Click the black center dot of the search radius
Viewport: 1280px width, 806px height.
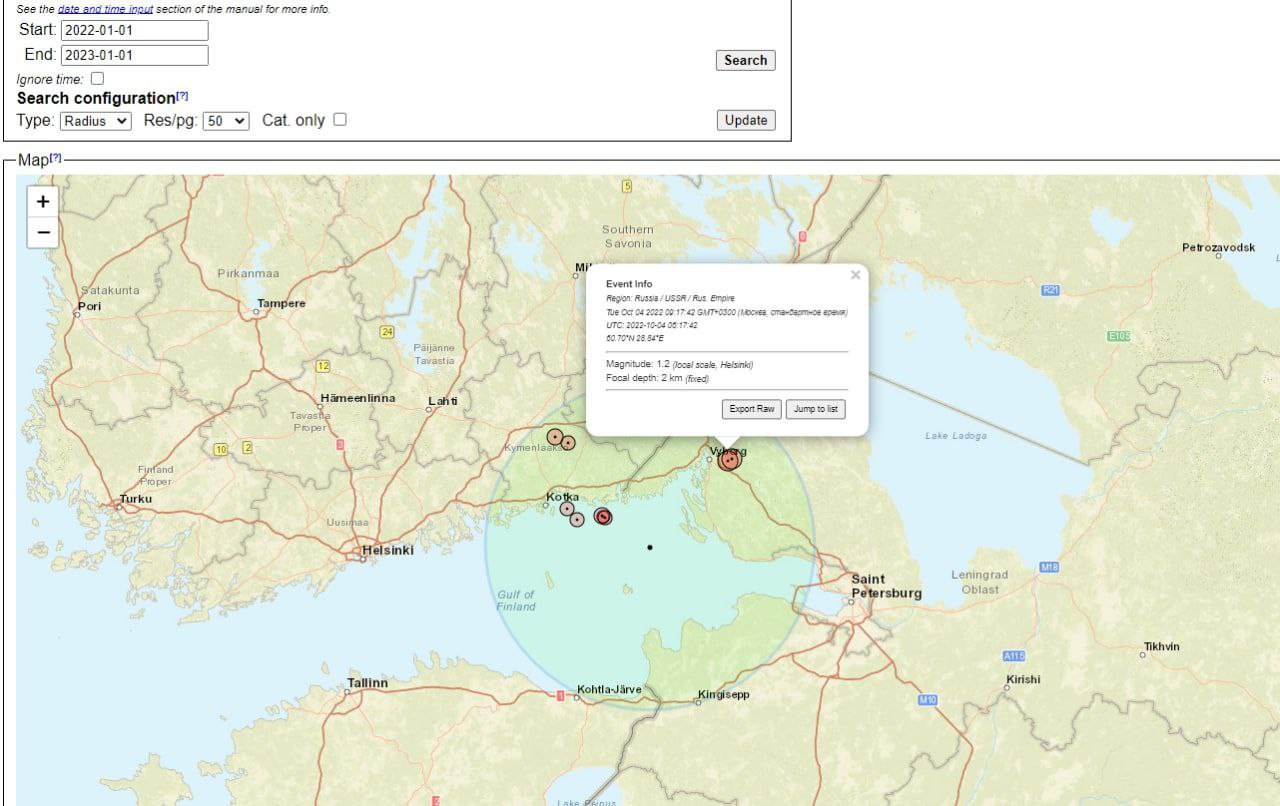coord(650,547)
